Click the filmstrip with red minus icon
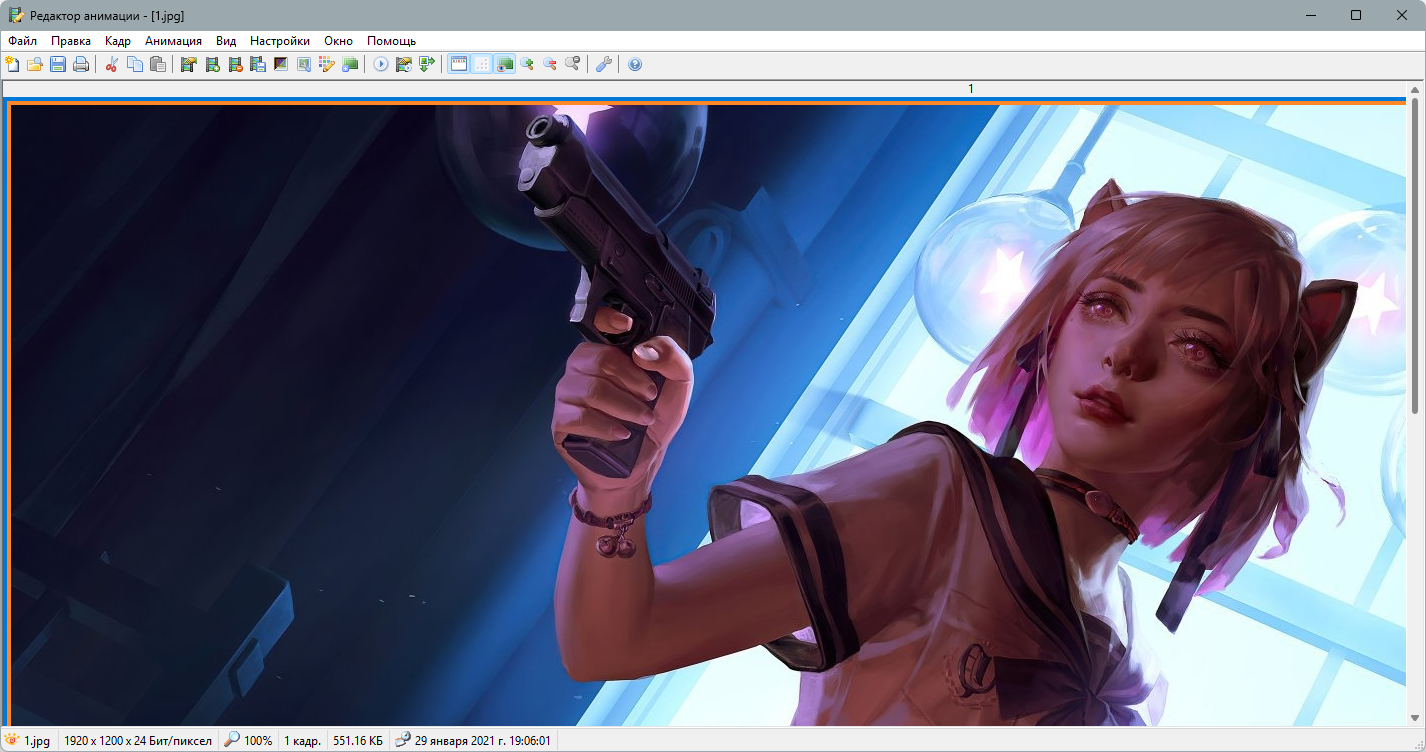 235,64
